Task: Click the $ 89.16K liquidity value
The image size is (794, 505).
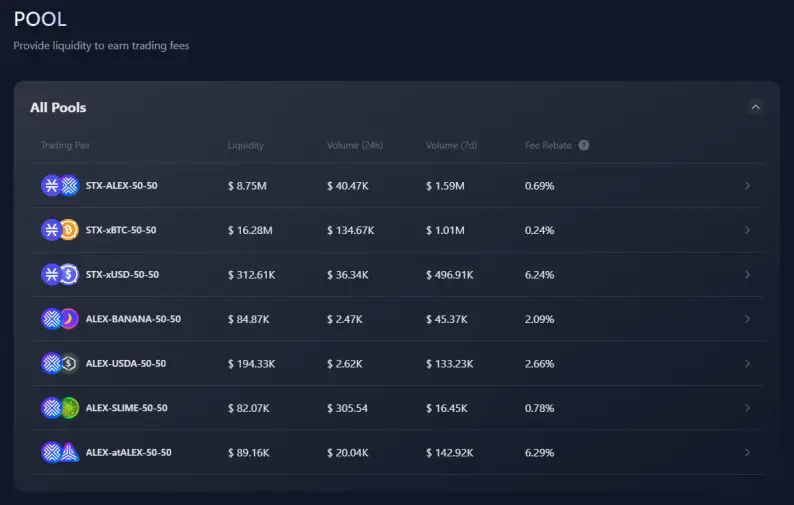Action: pyautogui.click(x=249, y=453)
